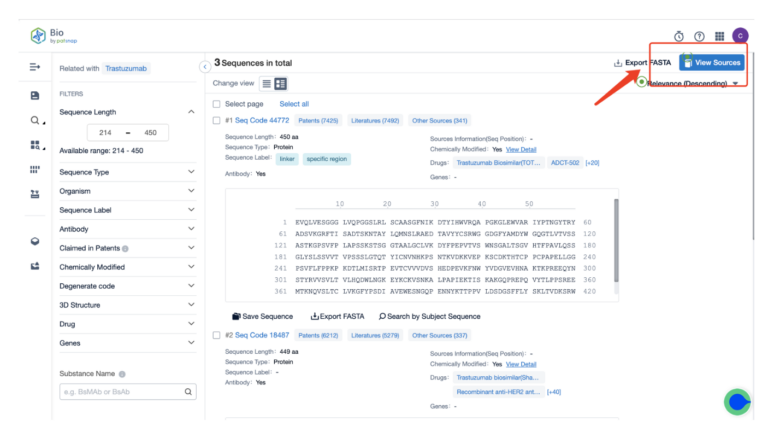The image size is (768, 432).
Task: Open the Relevance (Descending) sort dropdown
Action: tap(692, 84)
